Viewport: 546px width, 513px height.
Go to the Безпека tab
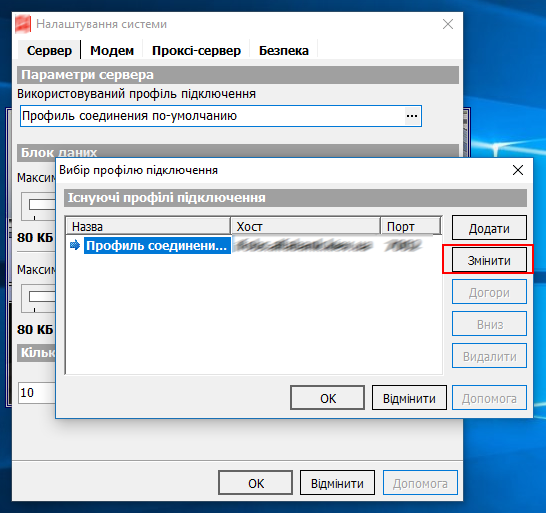click(x=283, y=51)
